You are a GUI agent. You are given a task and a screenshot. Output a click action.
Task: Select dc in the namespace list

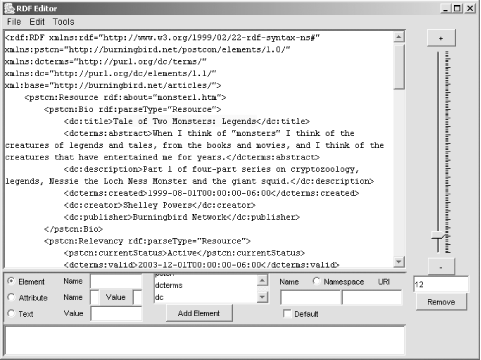pyautogui.click(x=159, y=297)
